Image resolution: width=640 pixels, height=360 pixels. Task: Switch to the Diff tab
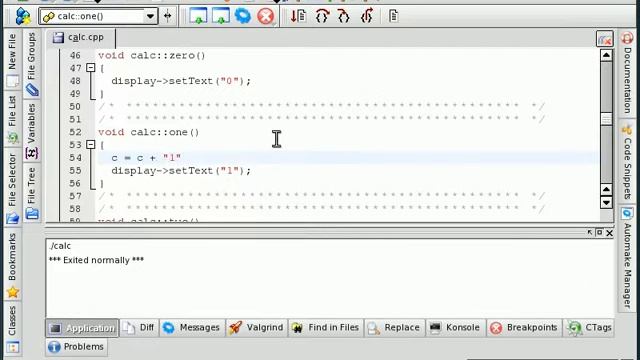(x=139, y=328)
